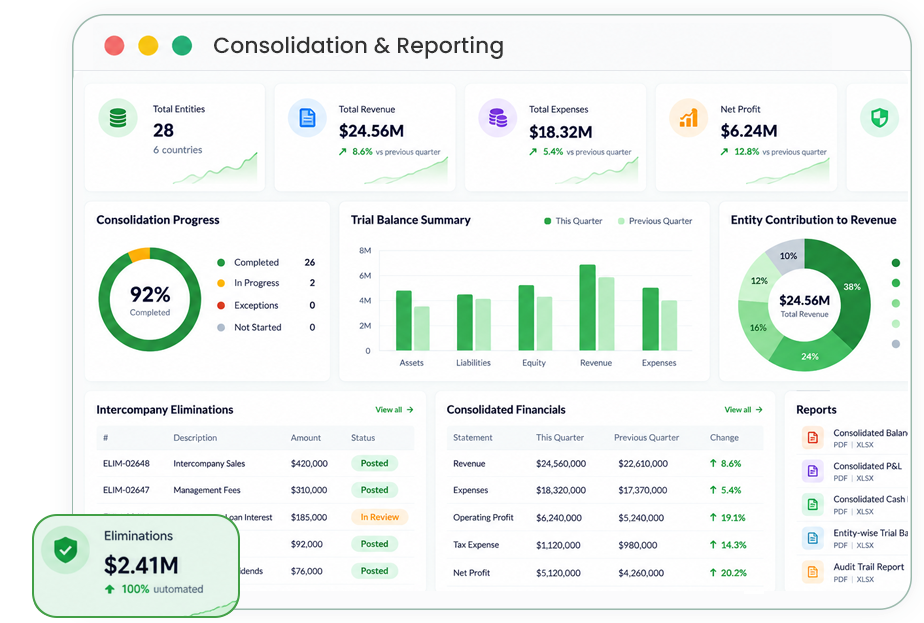Screen dimensions: 924x623
Task: Click the Eliminations shield check icon
Action: pos(65,549)
